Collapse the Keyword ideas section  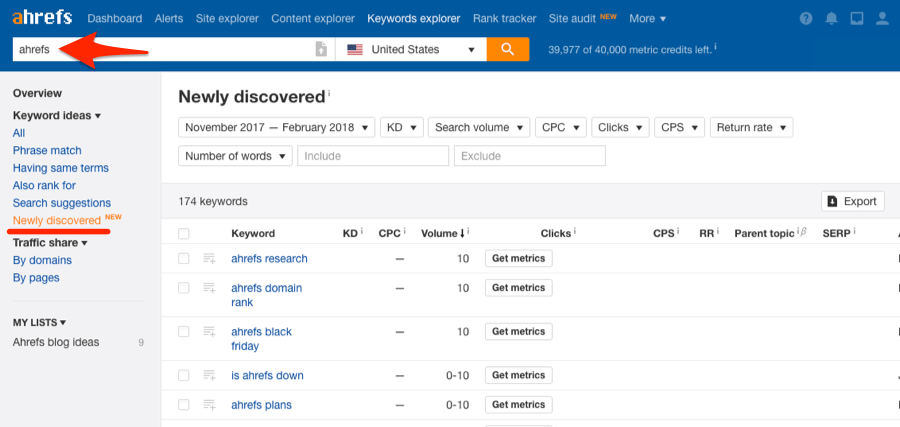click(x=57, y=116)
